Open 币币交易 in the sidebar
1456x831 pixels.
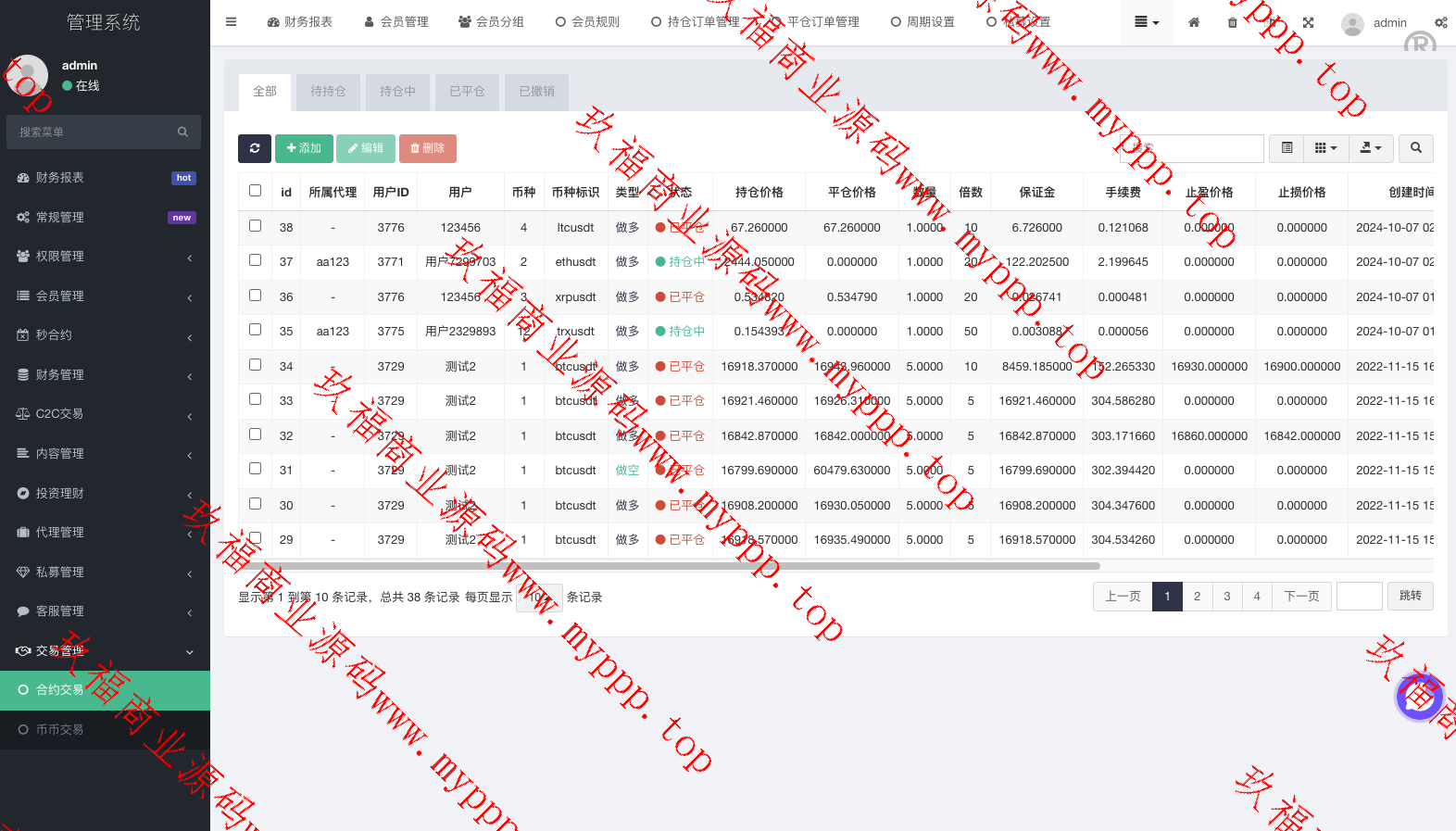tap(59, 730)
